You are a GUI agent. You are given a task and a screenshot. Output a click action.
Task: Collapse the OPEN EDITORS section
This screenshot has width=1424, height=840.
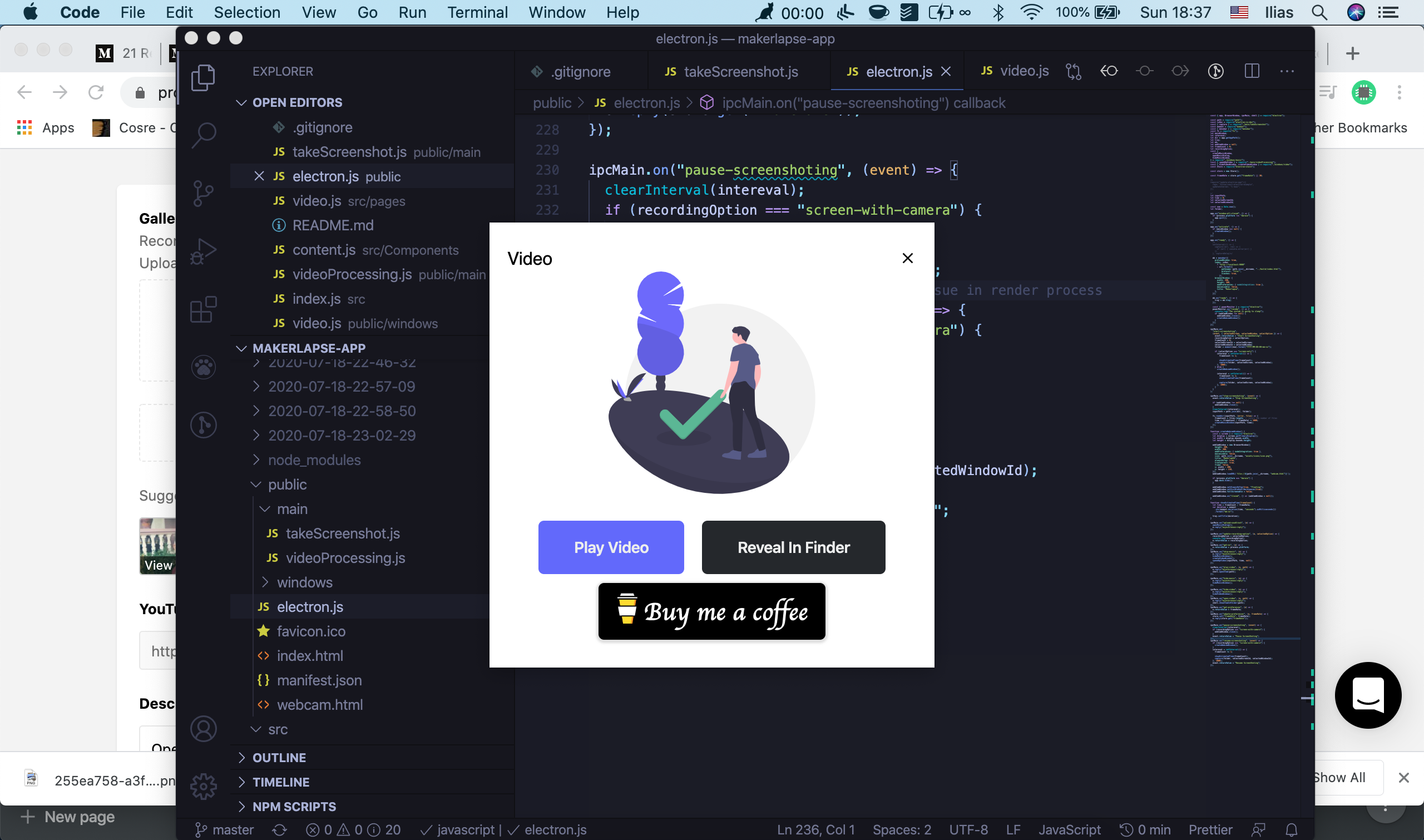241,102
